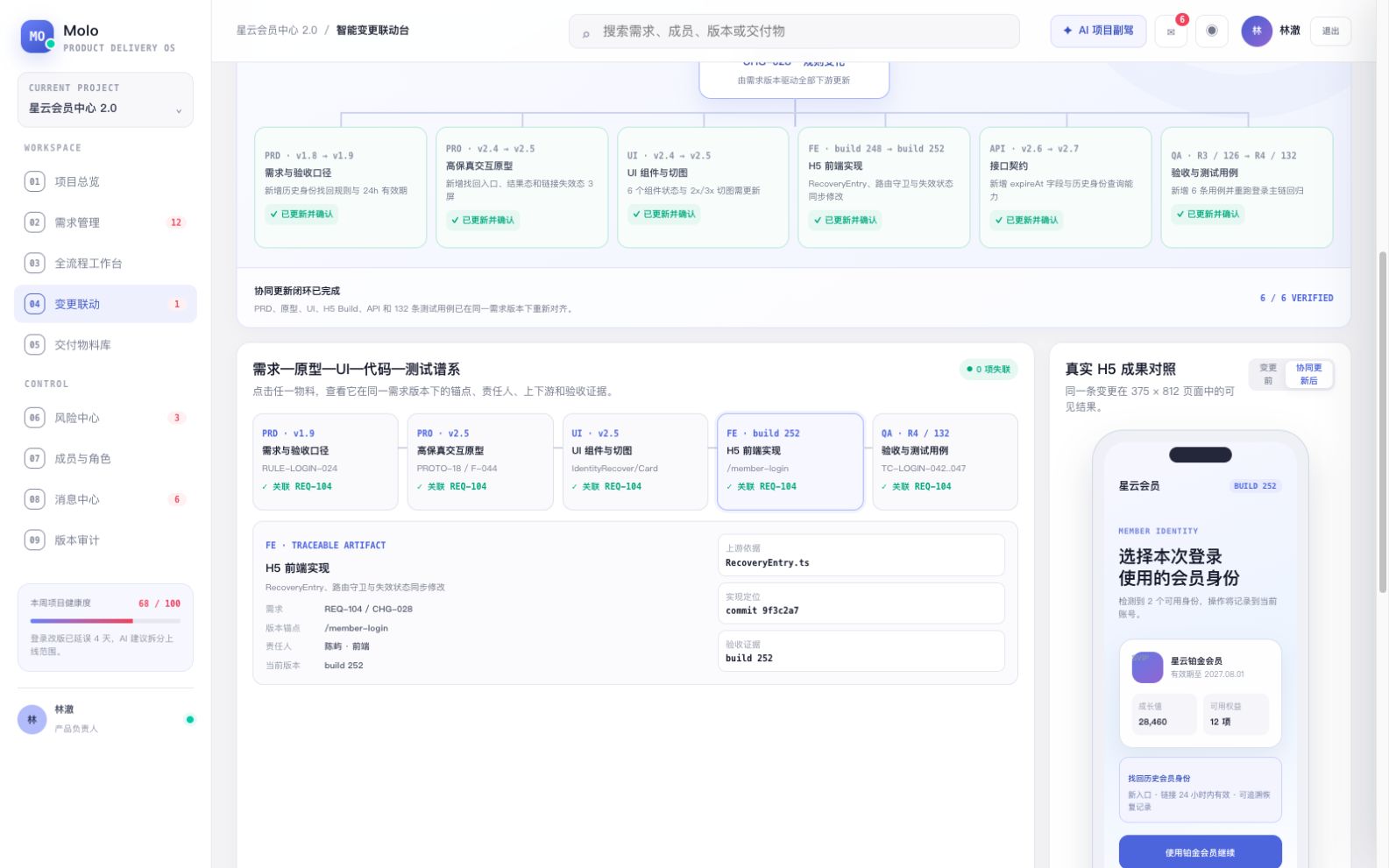Navigate to 成员与角色
Screen dimensions: 1389x868
coord(105,458)
